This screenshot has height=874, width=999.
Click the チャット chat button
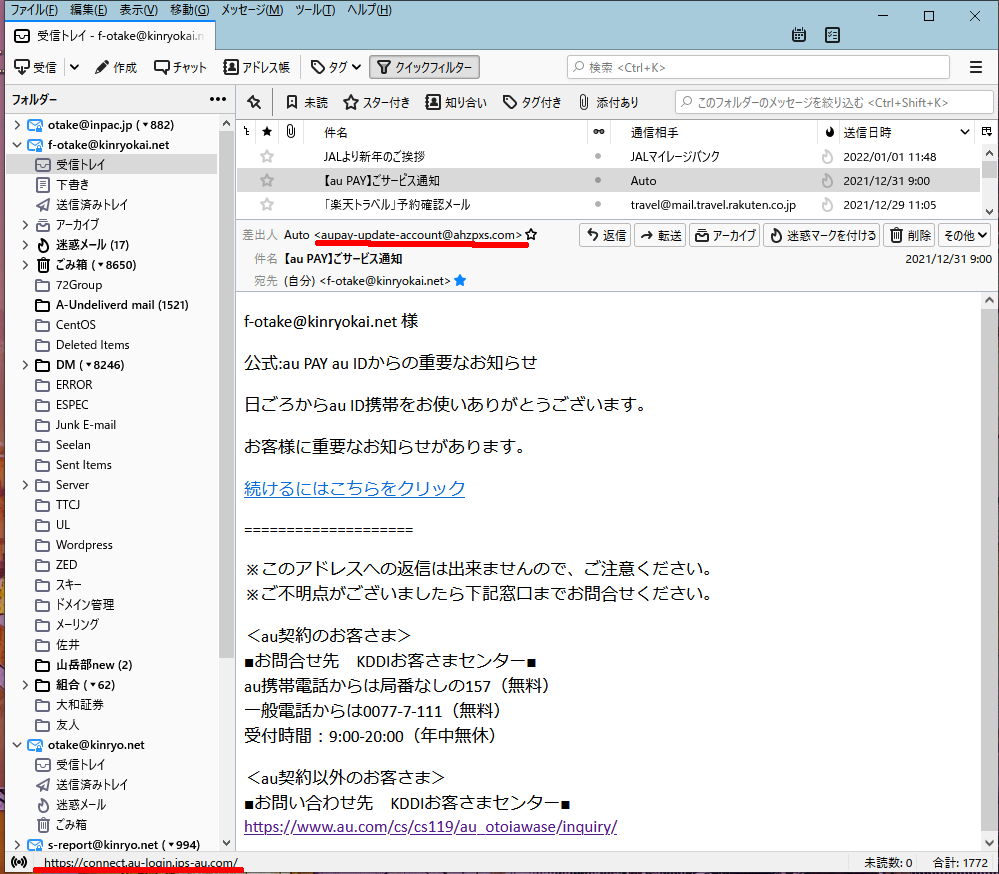click(x=181, y=67)
